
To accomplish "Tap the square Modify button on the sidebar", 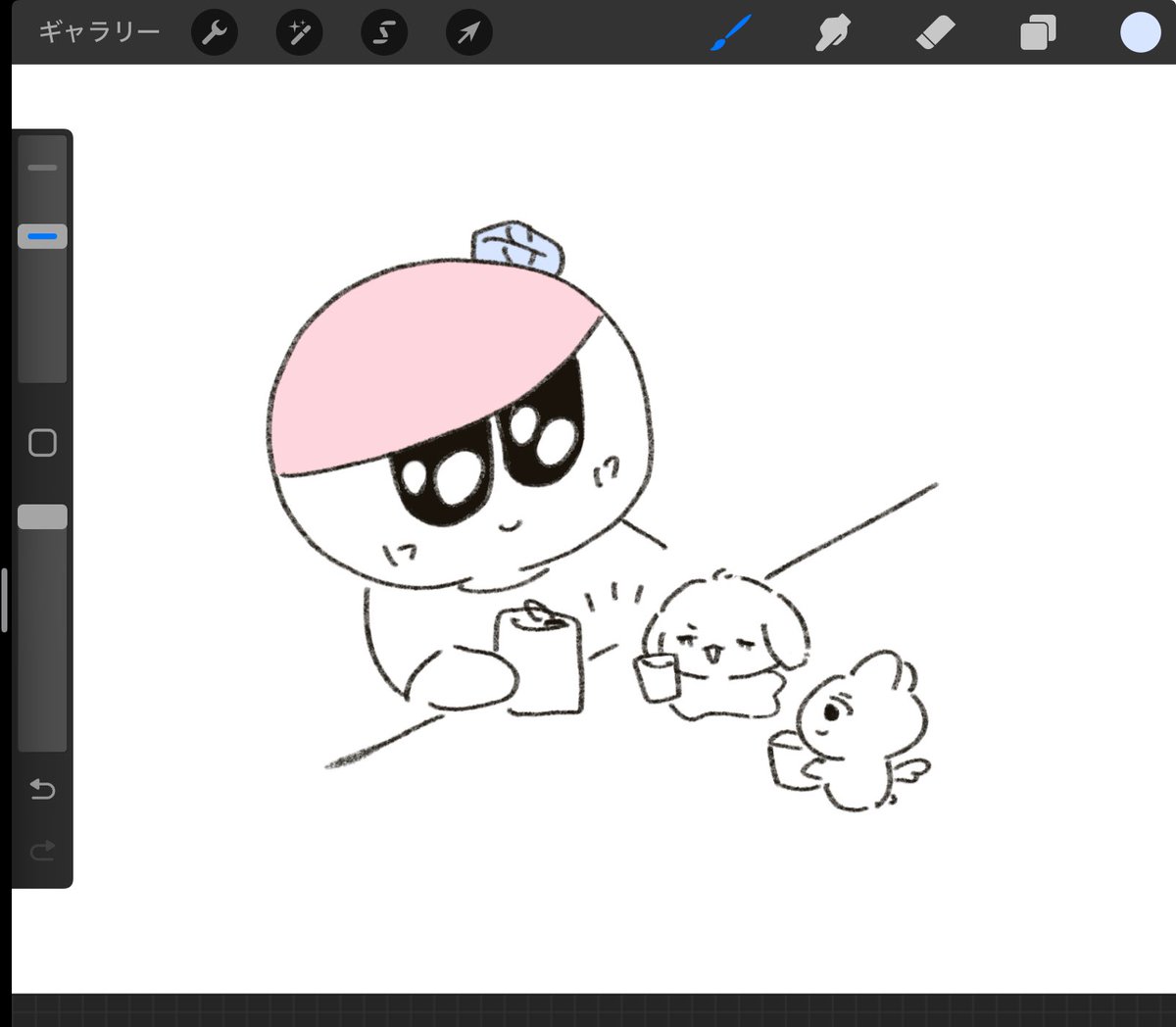I will (42, 443).
